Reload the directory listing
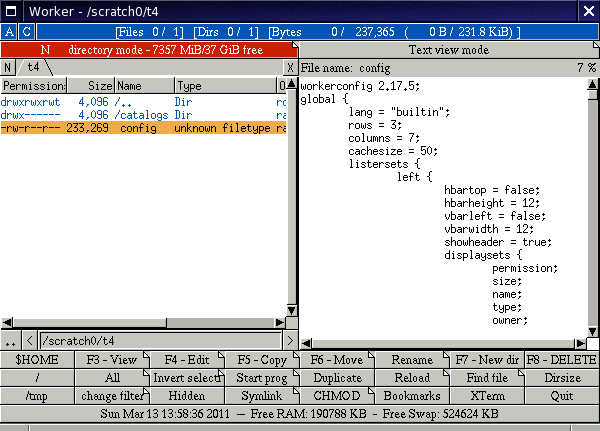This screenshot has height=431, width=600. click(412, 378)
